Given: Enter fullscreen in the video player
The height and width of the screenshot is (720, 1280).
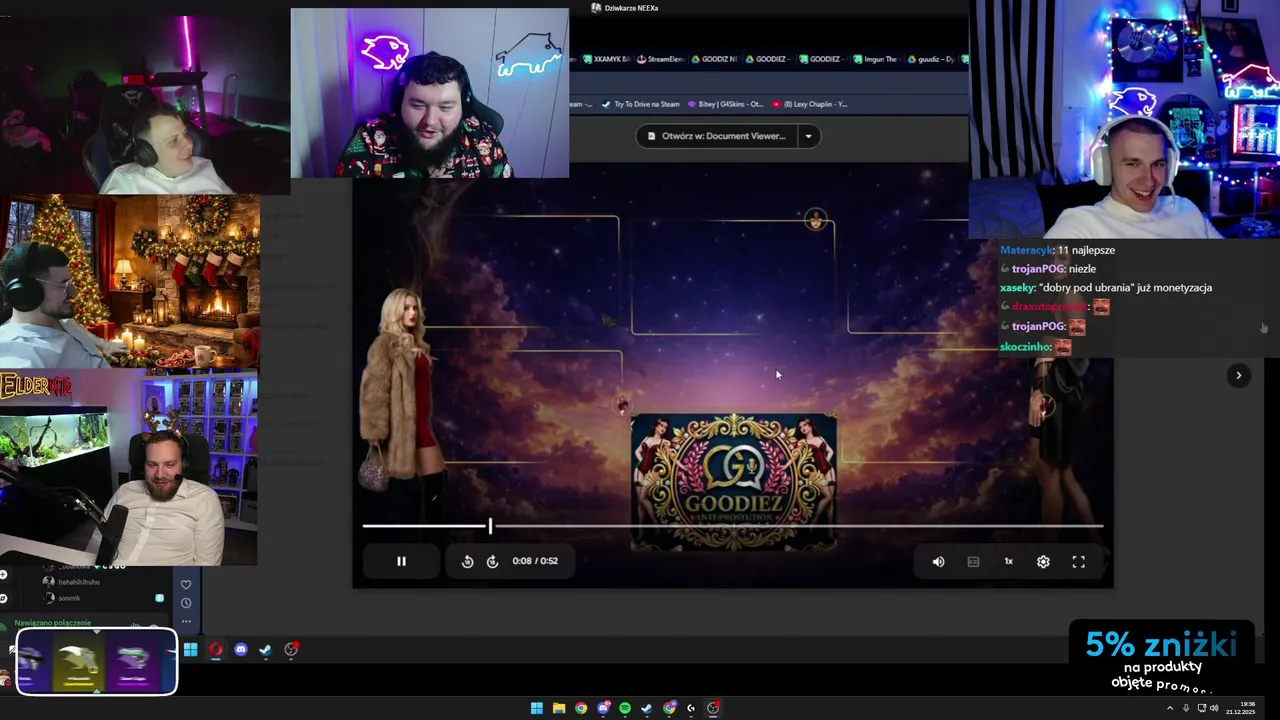Looking at the screenshot, I should [1078, 562].
